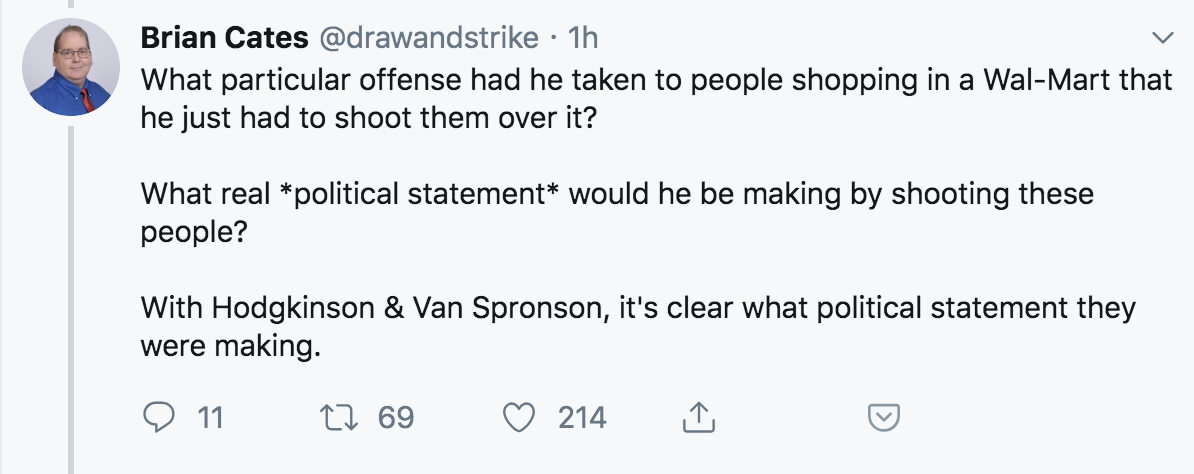
Task: Open the @drawandstrike handle link
Action: click(432, 38)
